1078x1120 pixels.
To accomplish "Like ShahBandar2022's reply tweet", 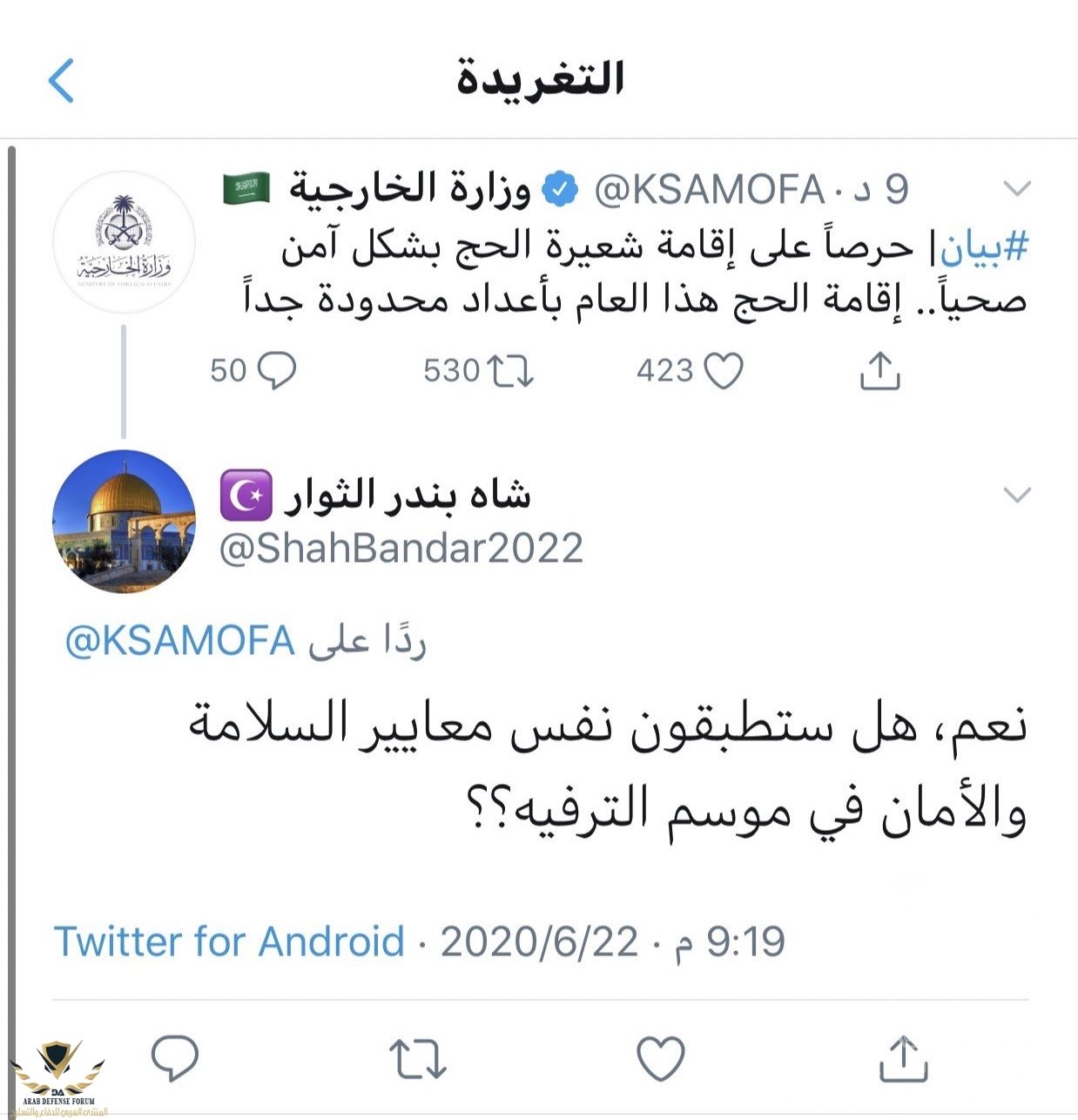I will pos(660,1058).
